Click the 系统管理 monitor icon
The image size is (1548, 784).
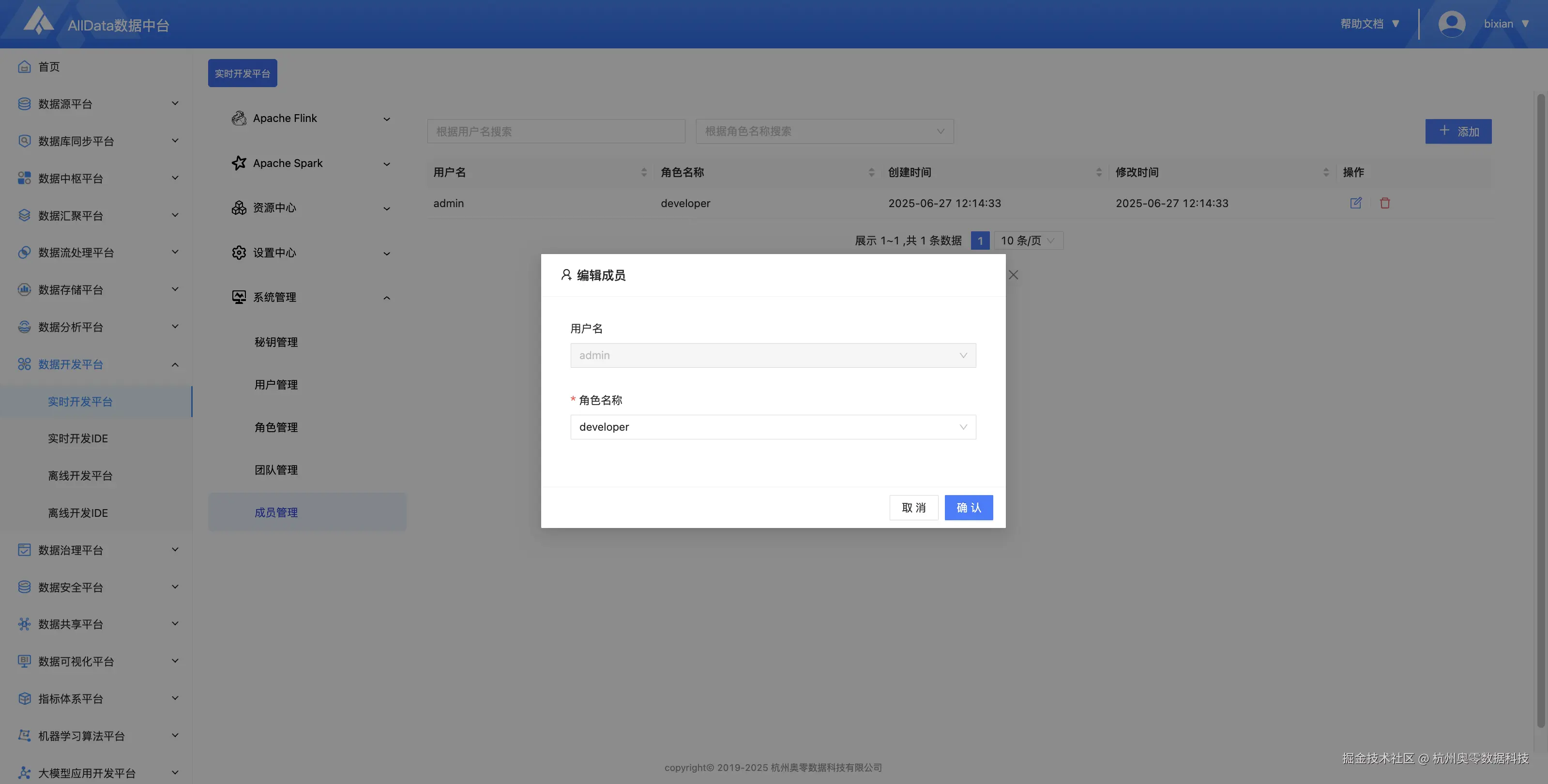tap(239, 297)
